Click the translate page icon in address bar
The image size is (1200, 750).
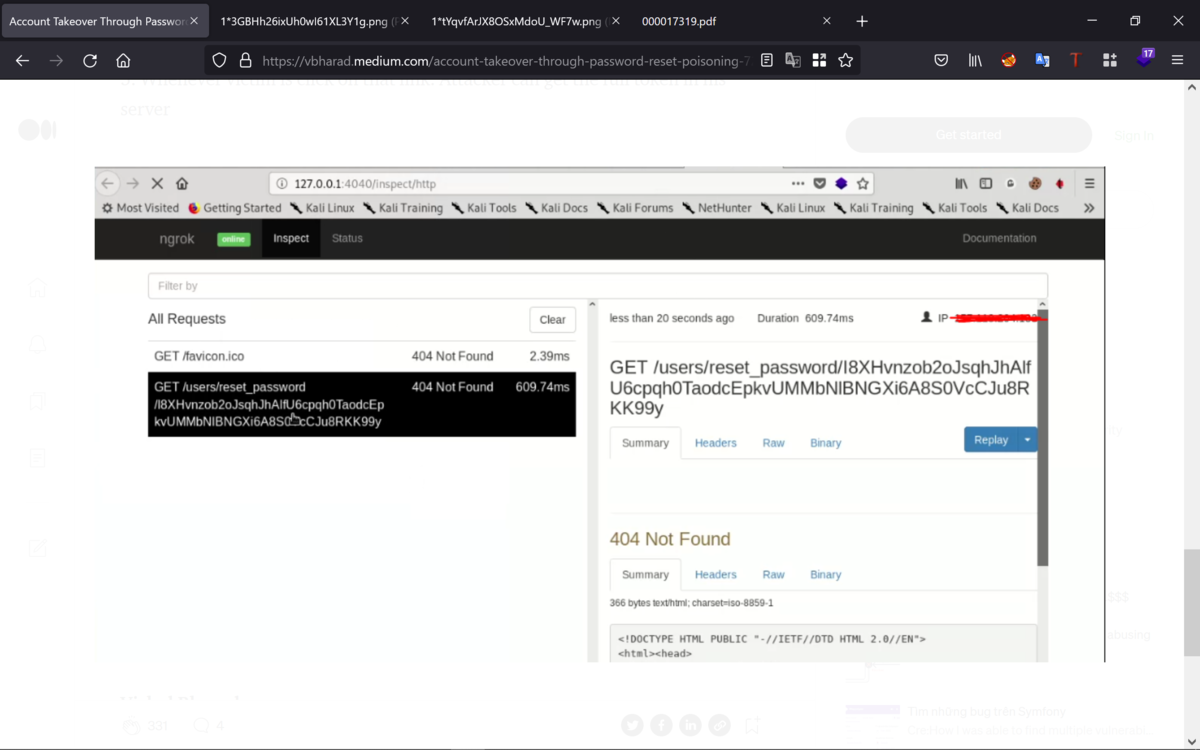coord(793,60)
